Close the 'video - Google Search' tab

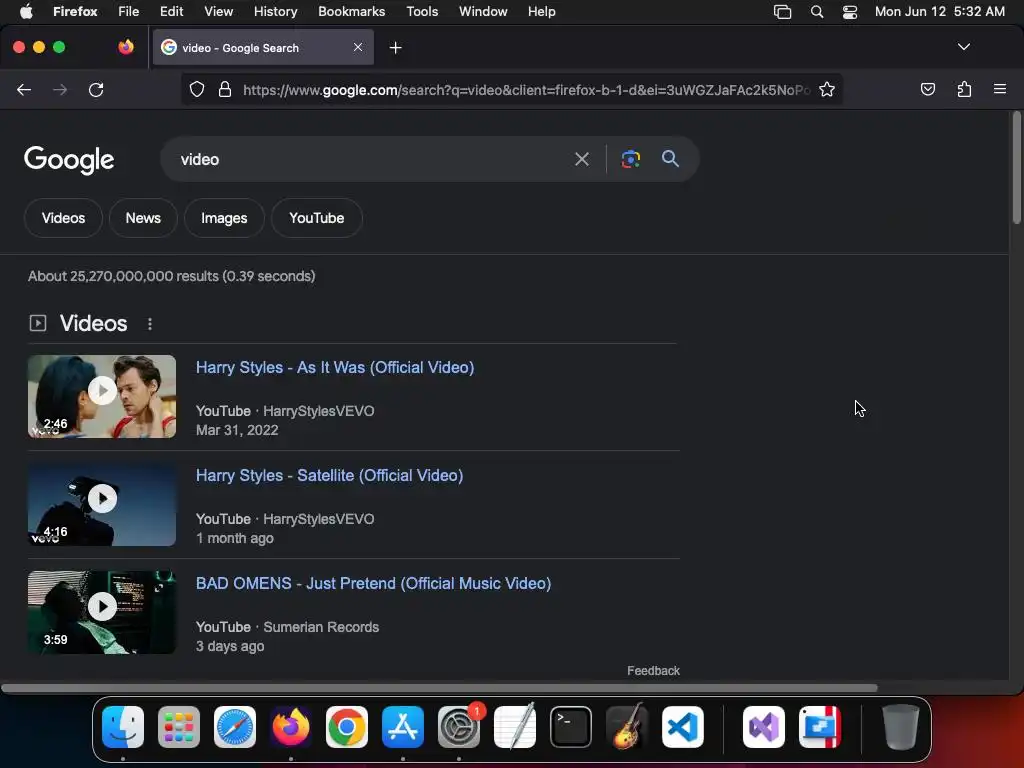[358, 47]
